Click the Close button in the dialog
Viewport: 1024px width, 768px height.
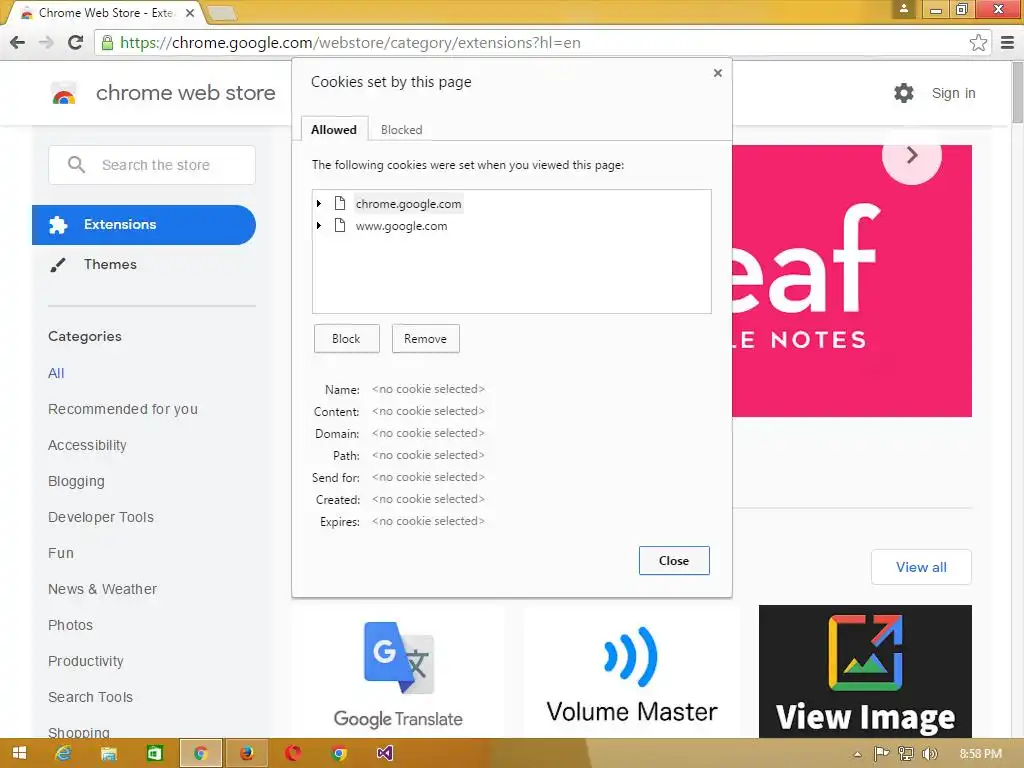coord(674,560)
